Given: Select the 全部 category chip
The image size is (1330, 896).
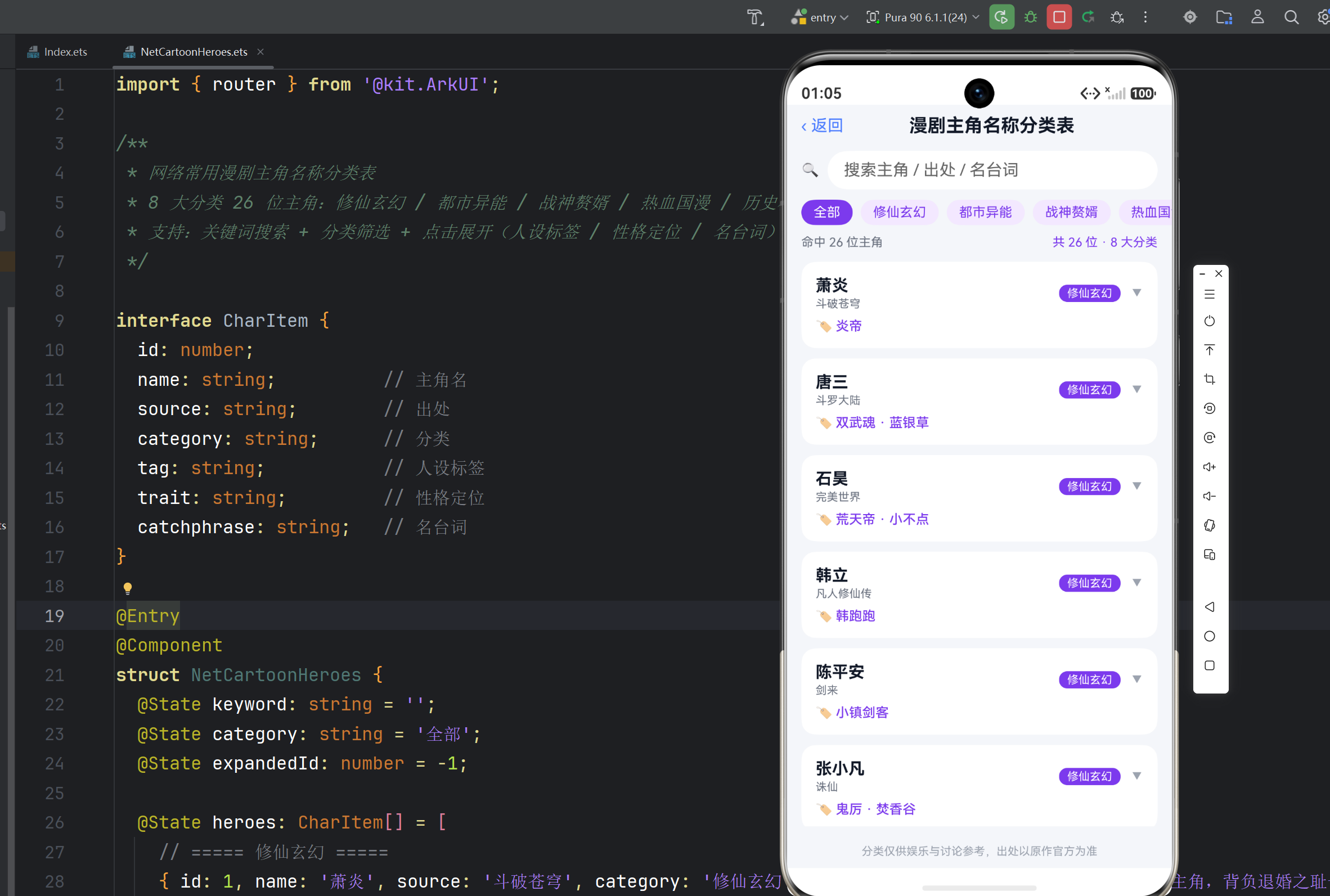Looking at the screenshot, I should pyautogui.click(x=826, y=212).
